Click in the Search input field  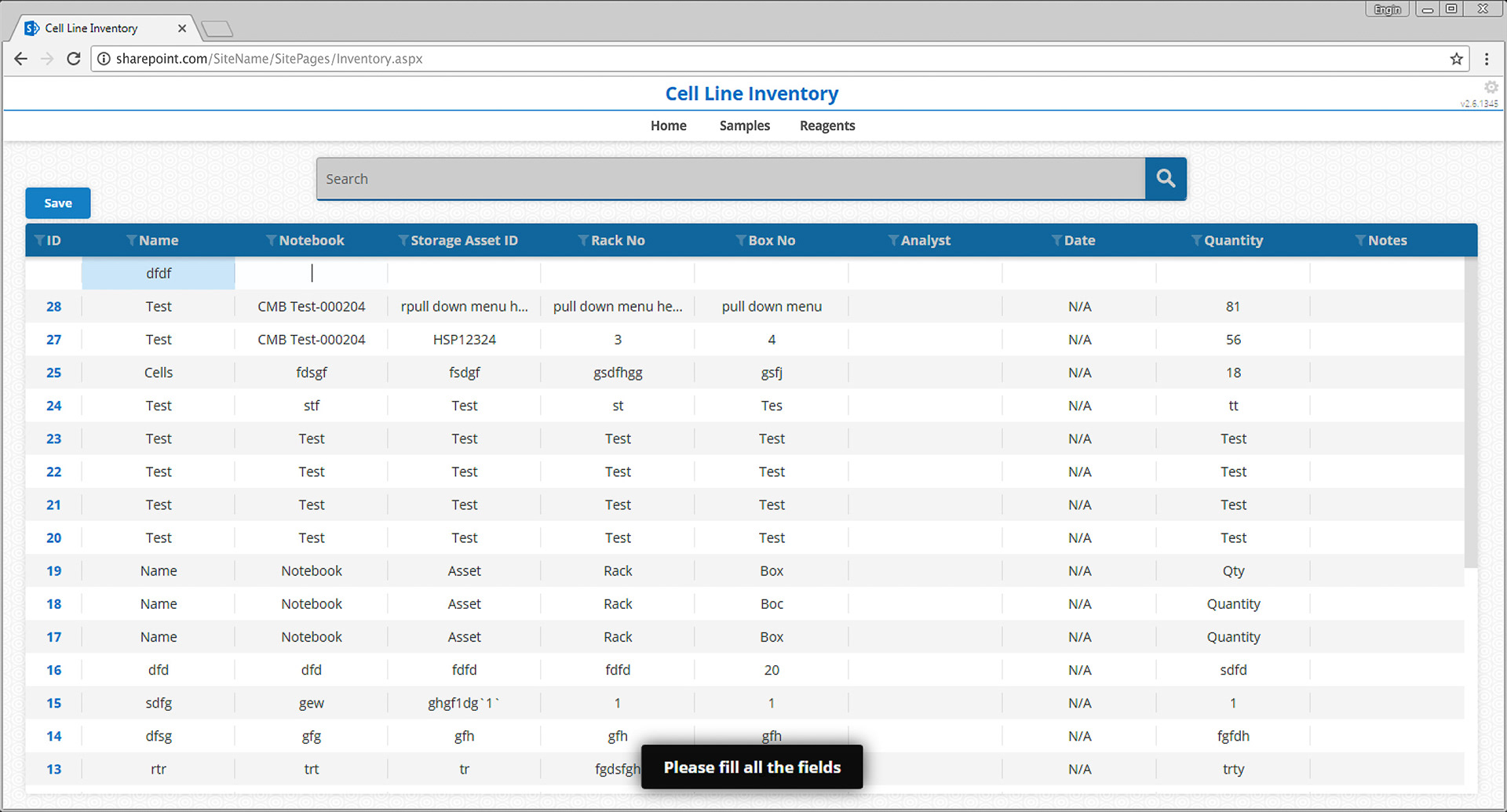tap(731, 179)
